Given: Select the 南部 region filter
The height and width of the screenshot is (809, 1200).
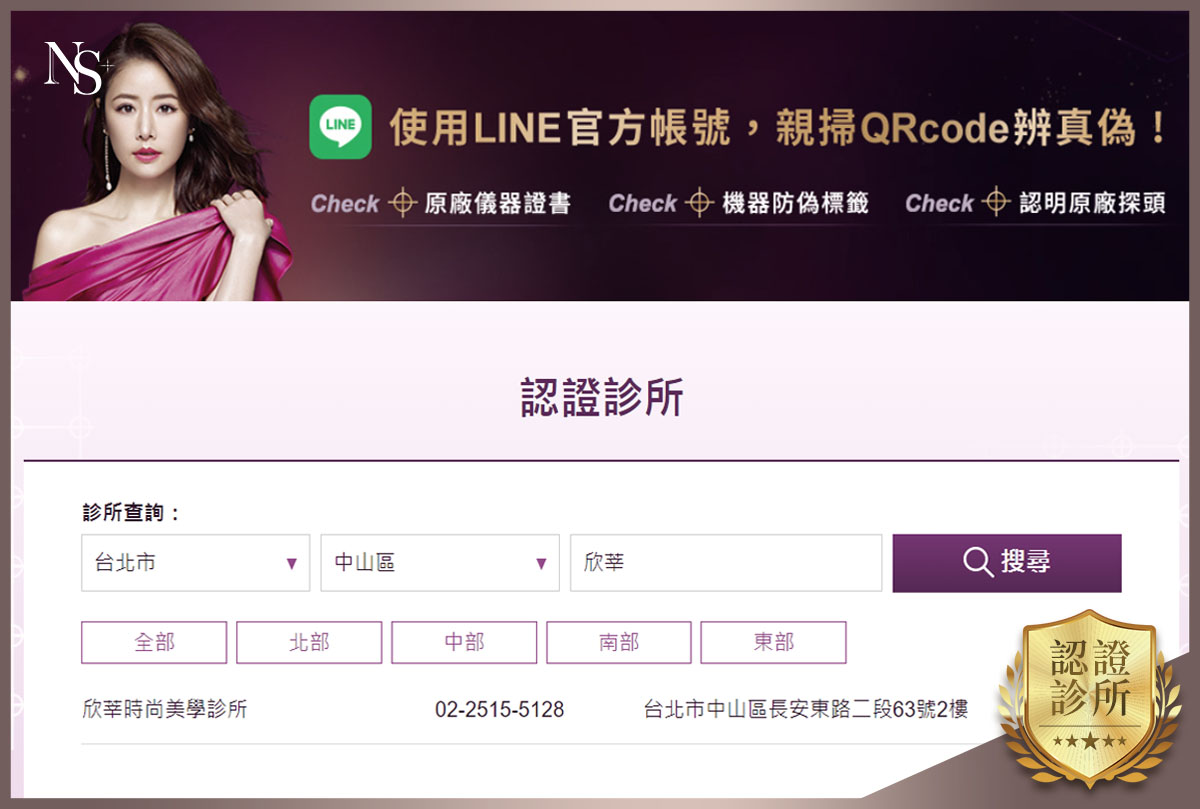Looking at the screenshot, I should click(619, 642).
